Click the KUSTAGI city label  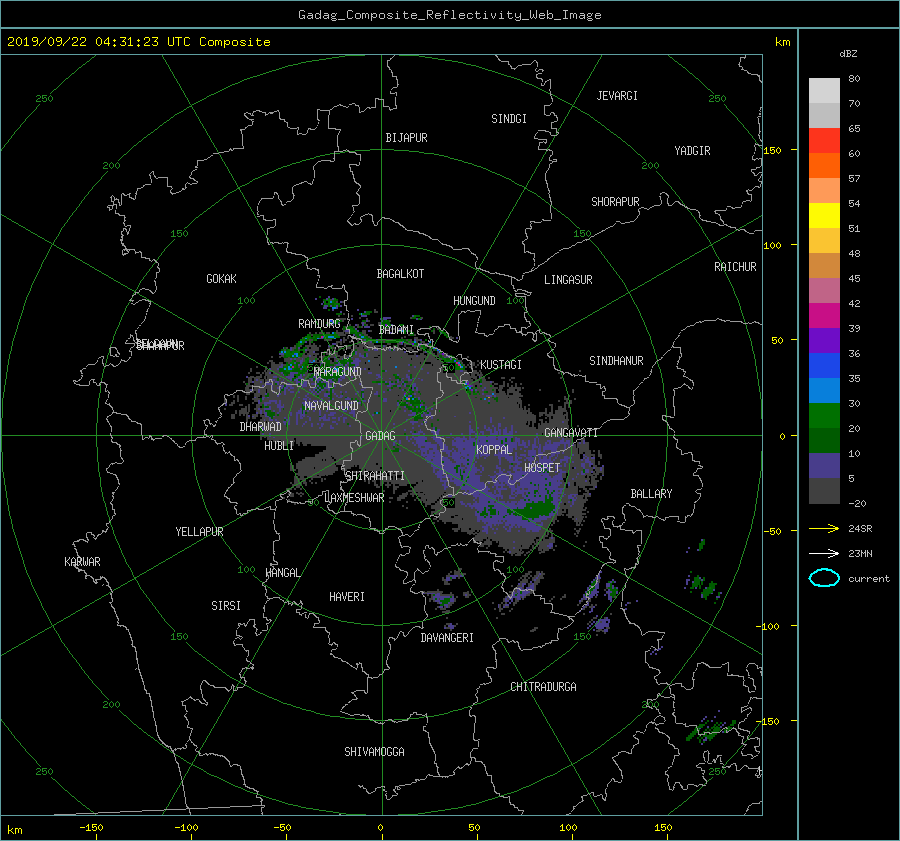click(x=501, y=365)
